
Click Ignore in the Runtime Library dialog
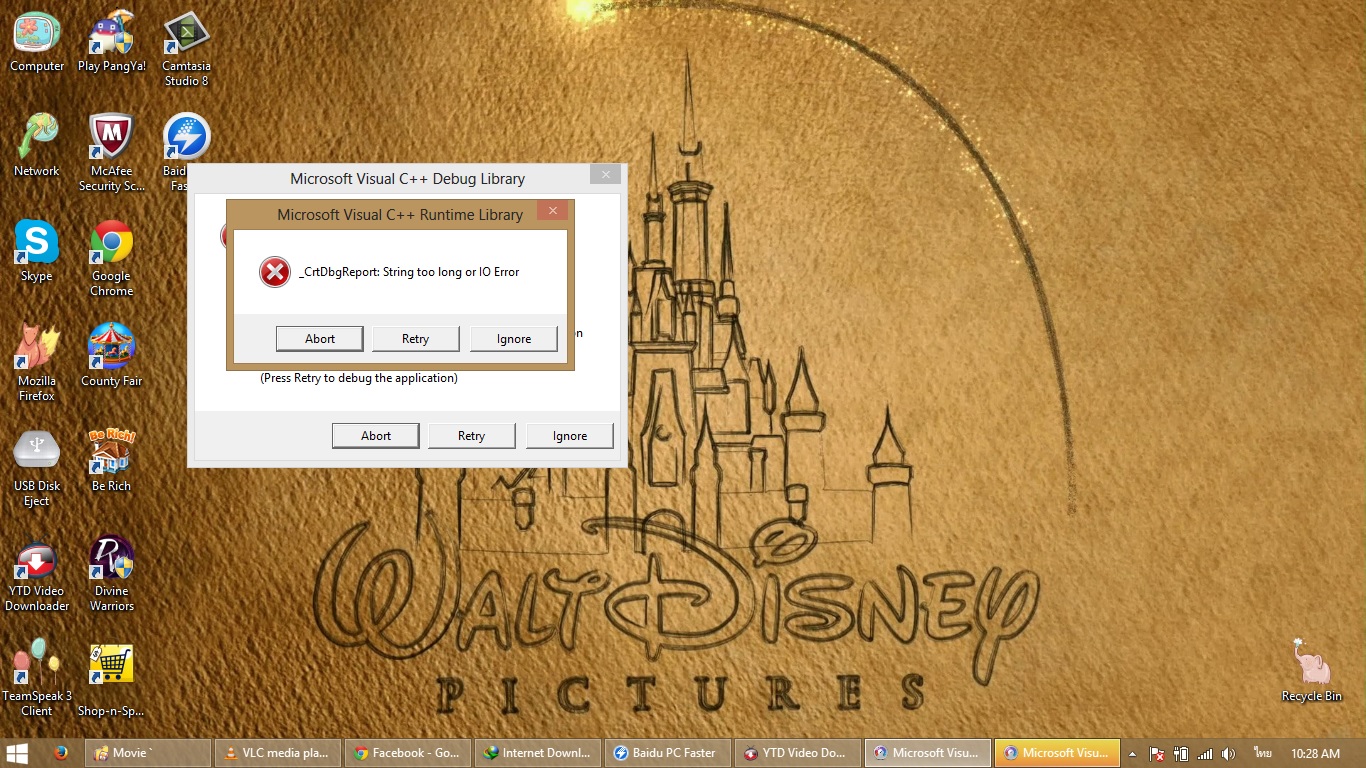(514, 339)
